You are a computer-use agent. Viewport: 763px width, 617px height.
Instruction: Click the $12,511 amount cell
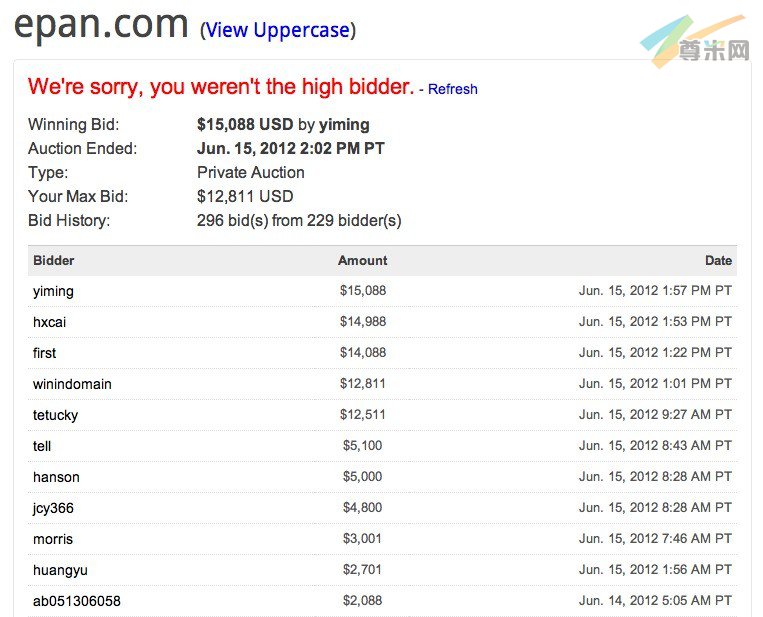tap(363, 415)
